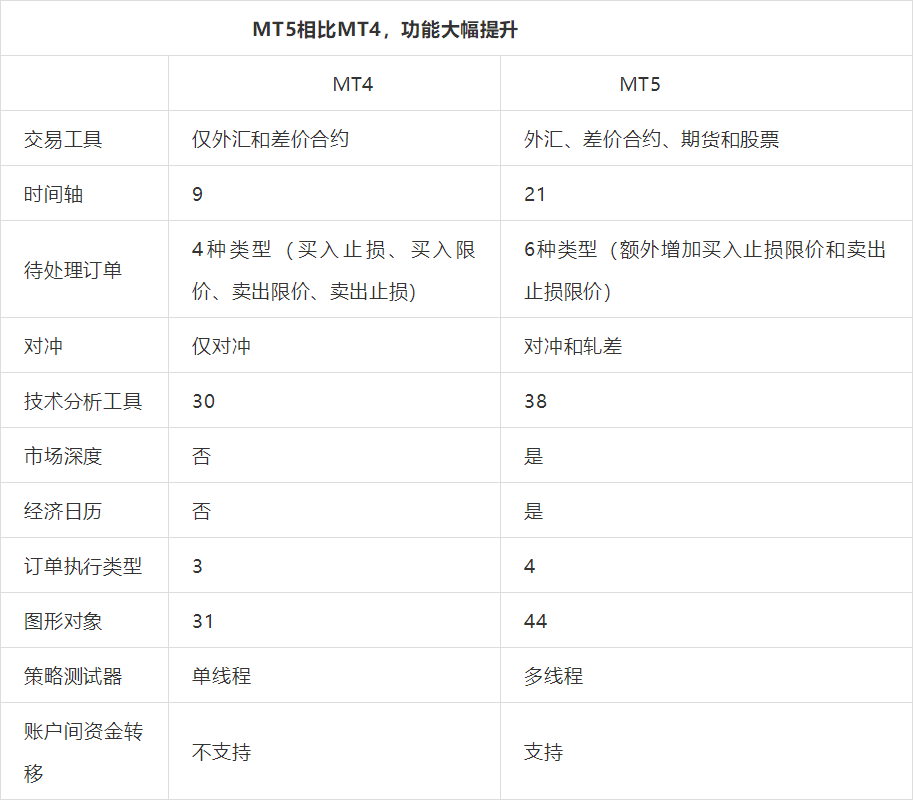Click the cell '仅对冲'

(x=221, y=346)
